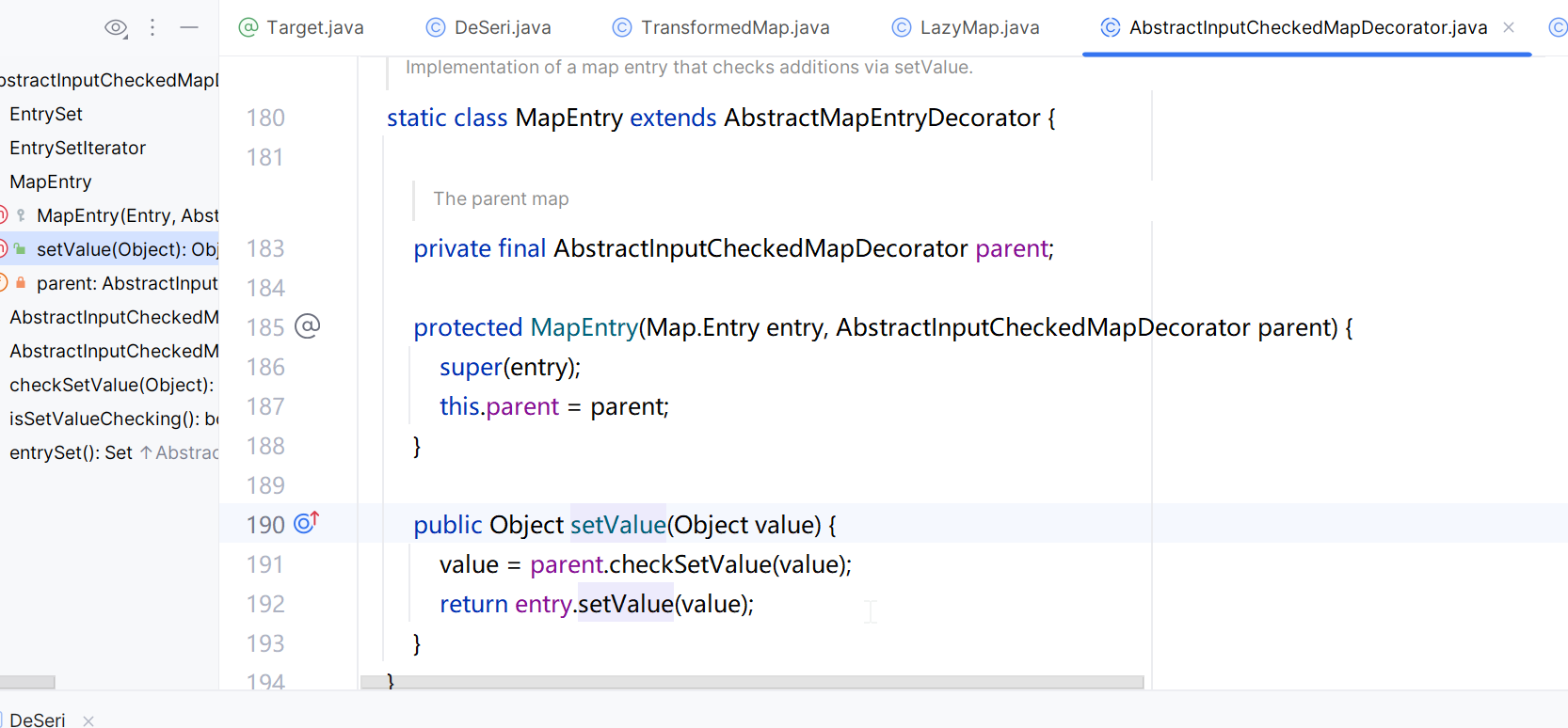This screenshot has height=728, width=1568.
Task: Click the editor horizontal scrollbar
Action: [751, 682]
